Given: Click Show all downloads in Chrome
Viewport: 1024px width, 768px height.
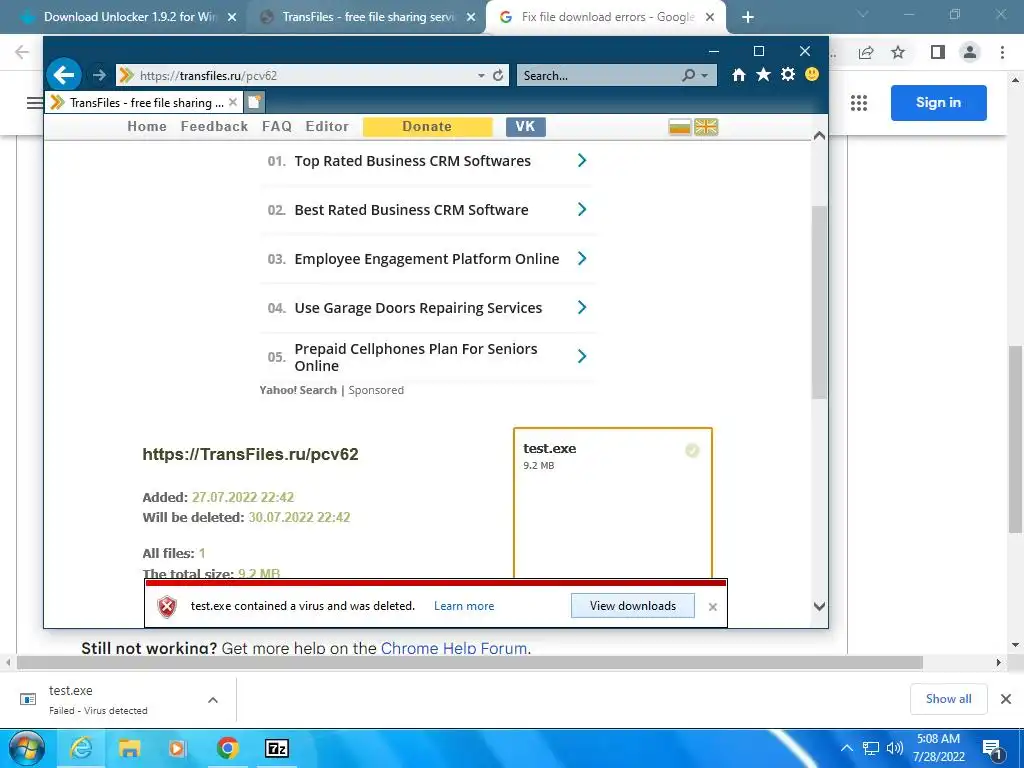Looking at the screenshot, I should pyautogui.click(x=948, y=699).
